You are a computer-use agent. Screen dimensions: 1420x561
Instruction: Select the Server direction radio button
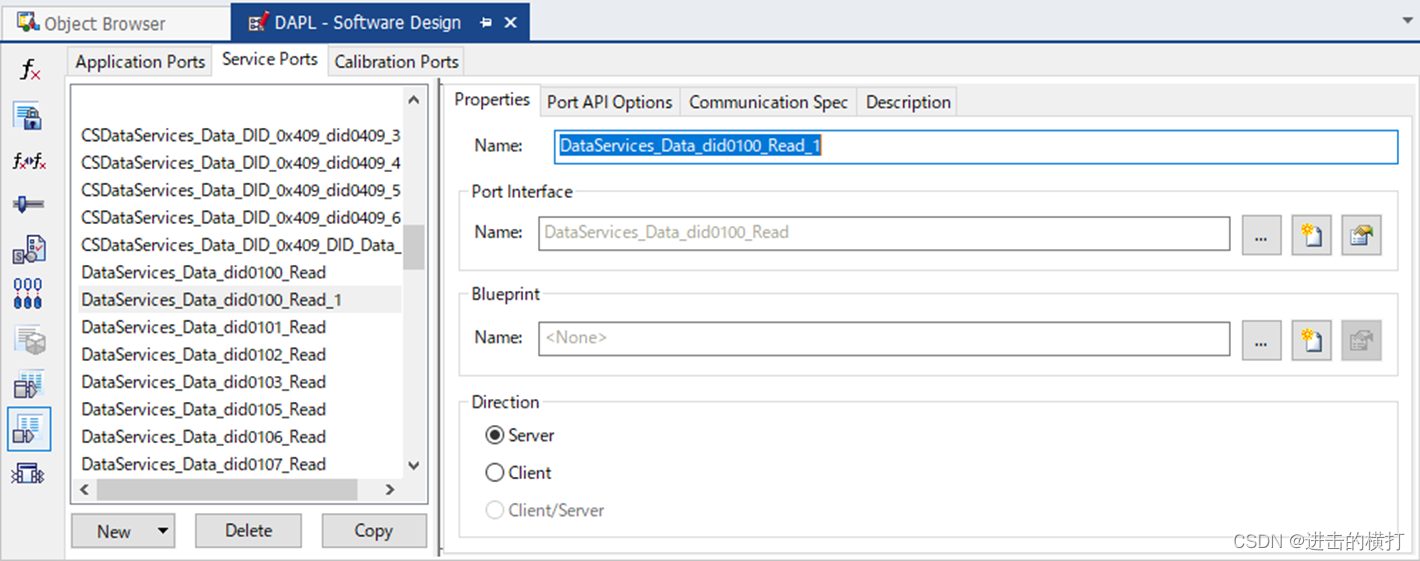point(495,436)
